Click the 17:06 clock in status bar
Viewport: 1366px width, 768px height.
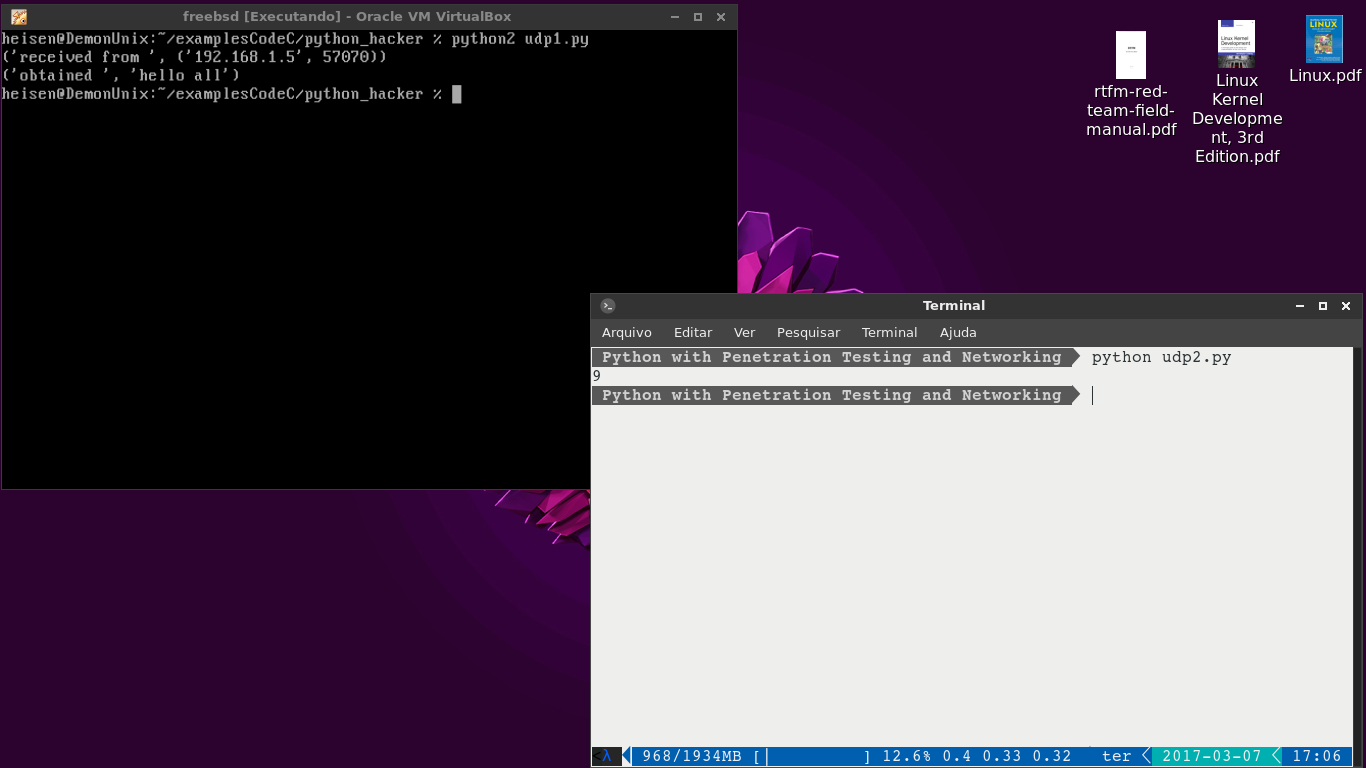pyautogui.click(x=1317, y=756)
